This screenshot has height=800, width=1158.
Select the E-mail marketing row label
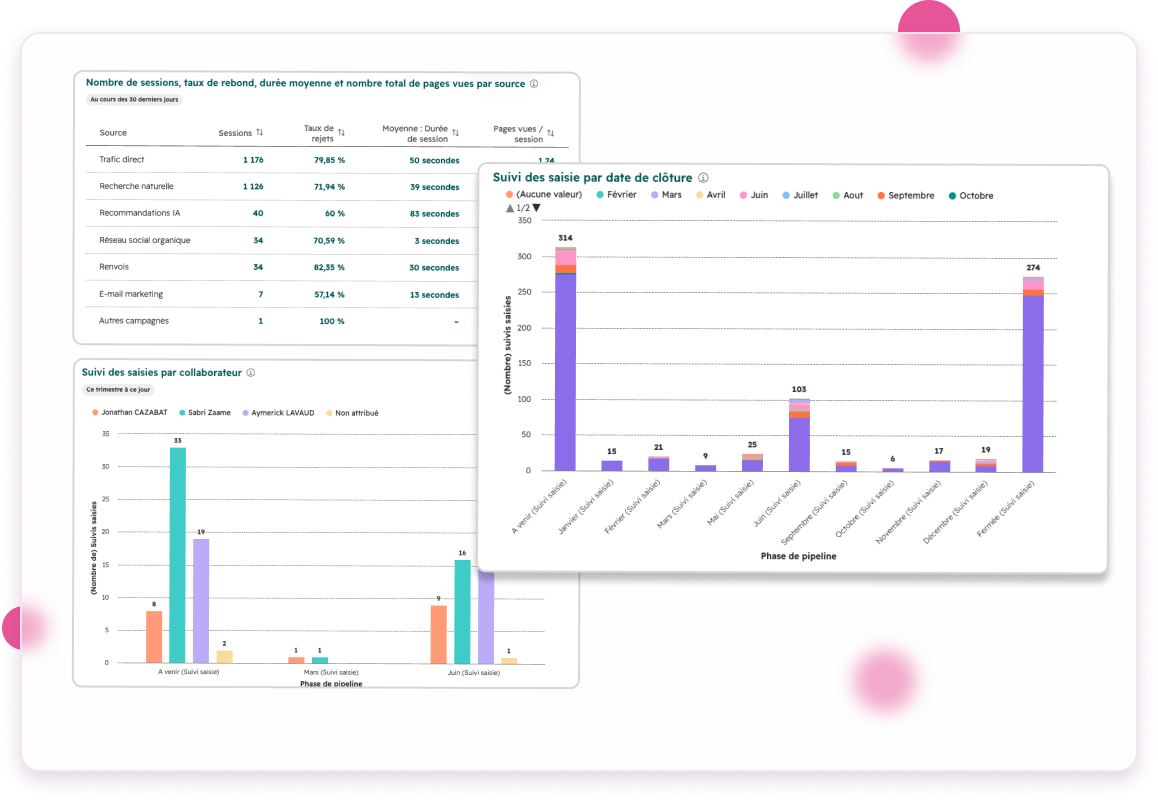pyautogui.click(x=131, y=294)
